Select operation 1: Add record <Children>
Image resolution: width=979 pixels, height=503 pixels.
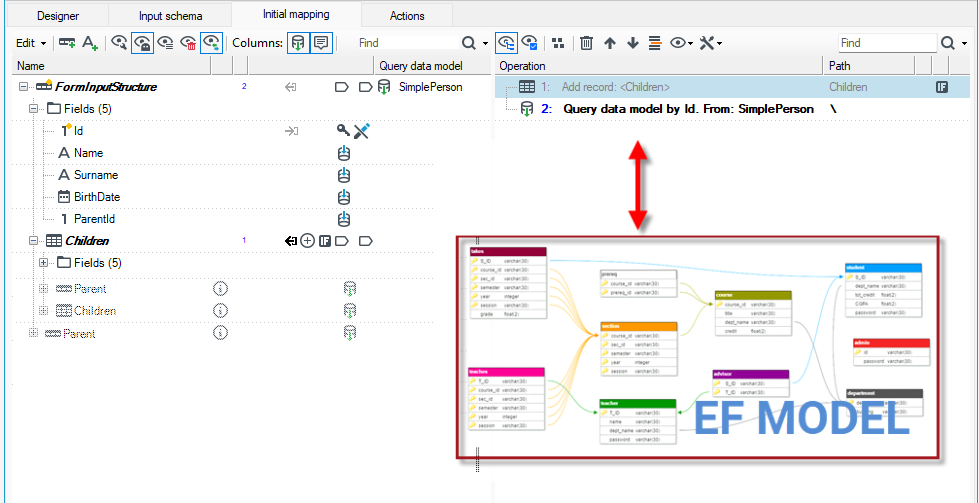(x=733, y=87)
